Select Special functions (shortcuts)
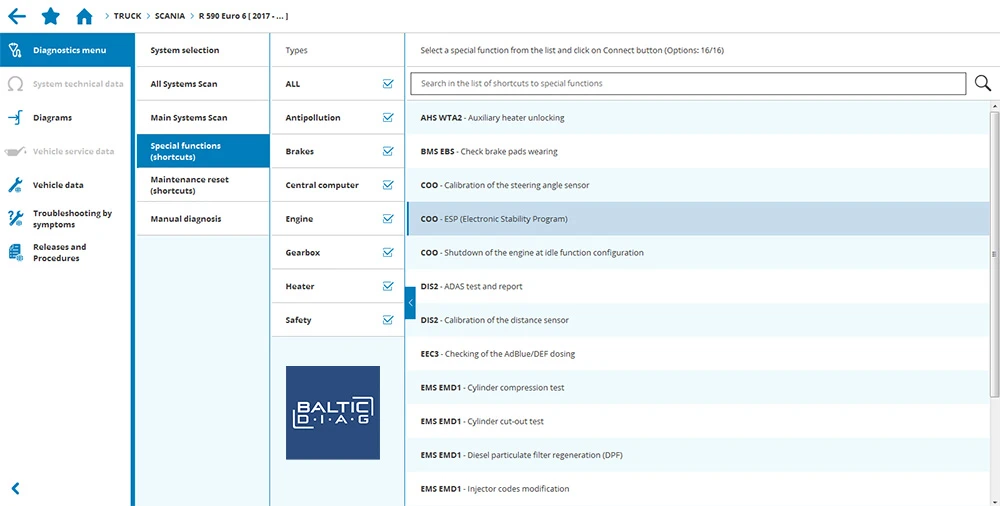 coord(203,151)
